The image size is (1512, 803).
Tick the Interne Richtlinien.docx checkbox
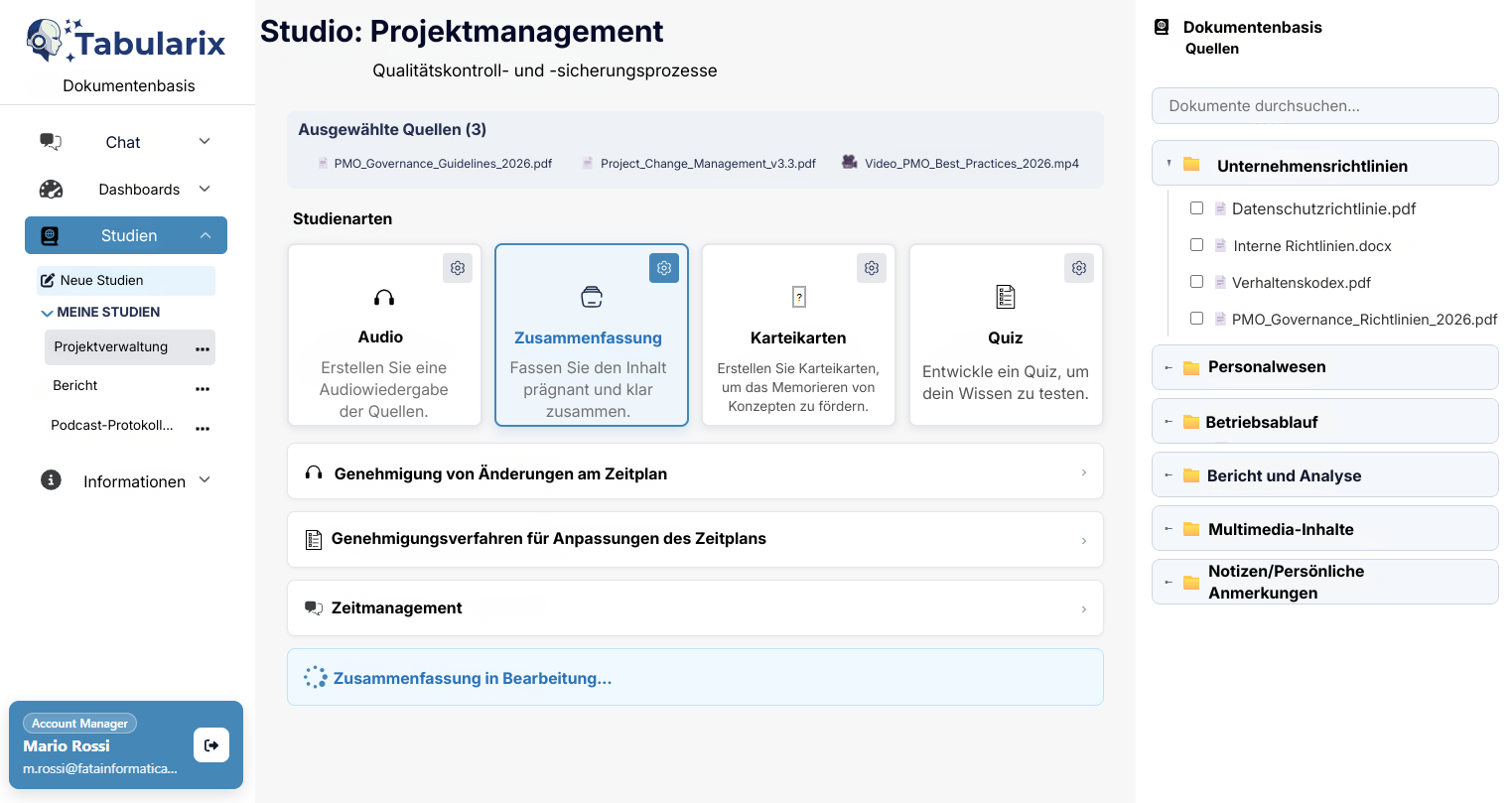click(1196, 245)
